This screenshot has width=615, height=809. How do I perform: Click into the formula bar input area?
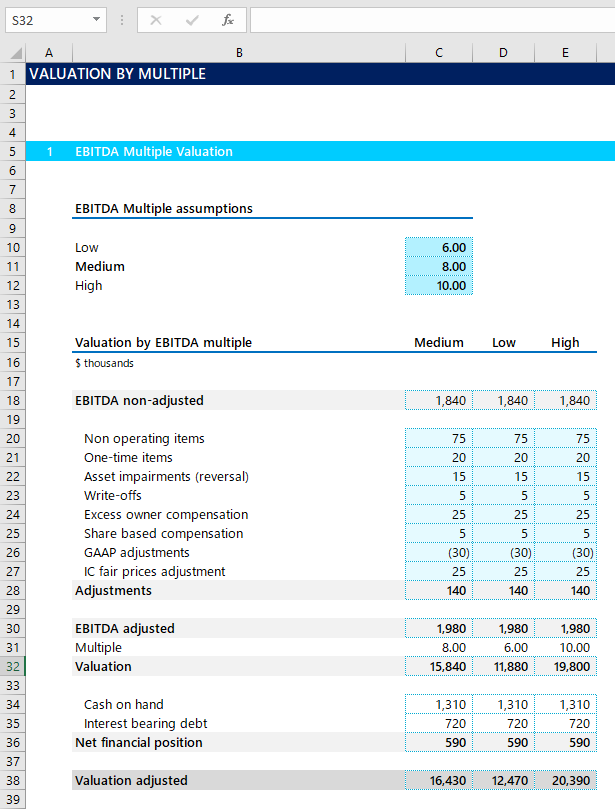(x=430, y=20)
